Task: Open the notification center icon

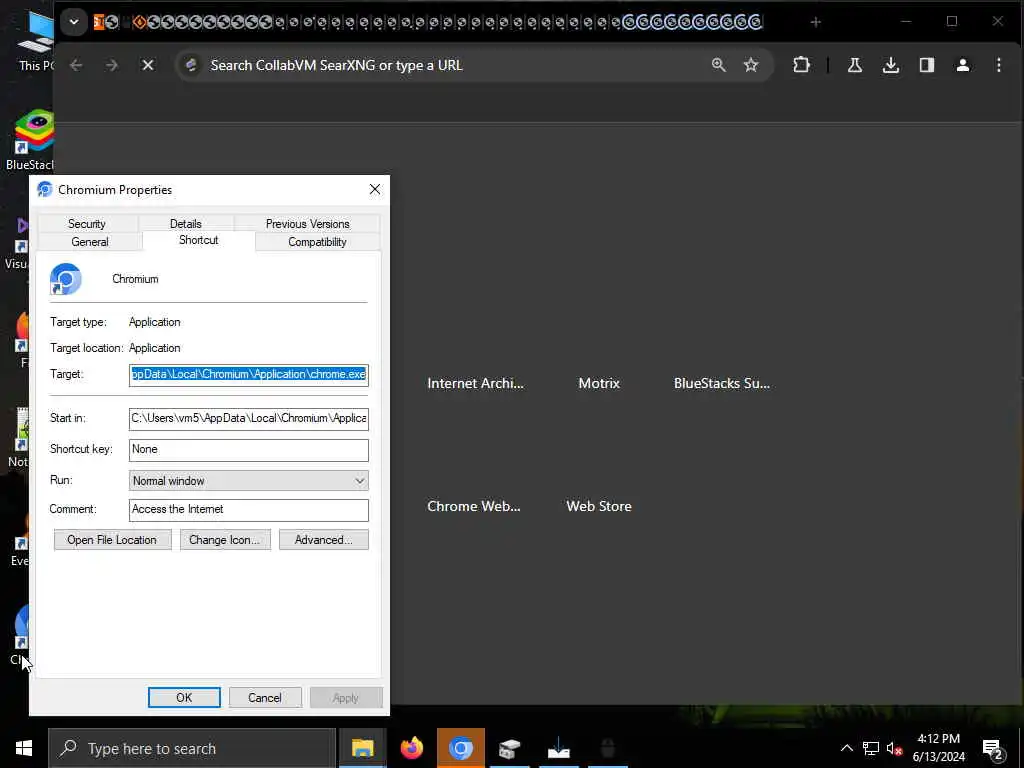Action: tap(992, 749)
